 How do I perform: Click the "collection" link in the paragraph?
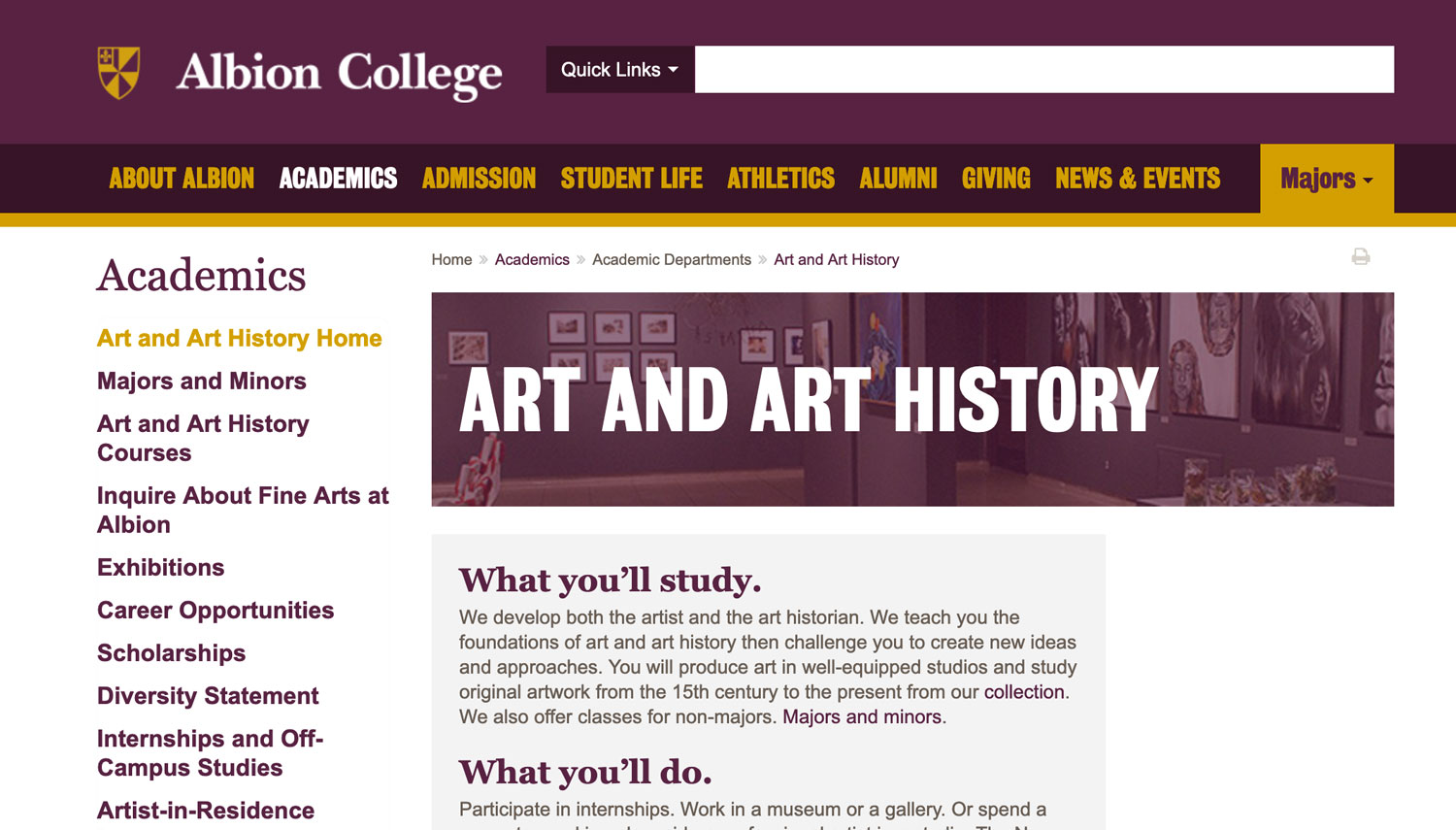coord(1024,692)
